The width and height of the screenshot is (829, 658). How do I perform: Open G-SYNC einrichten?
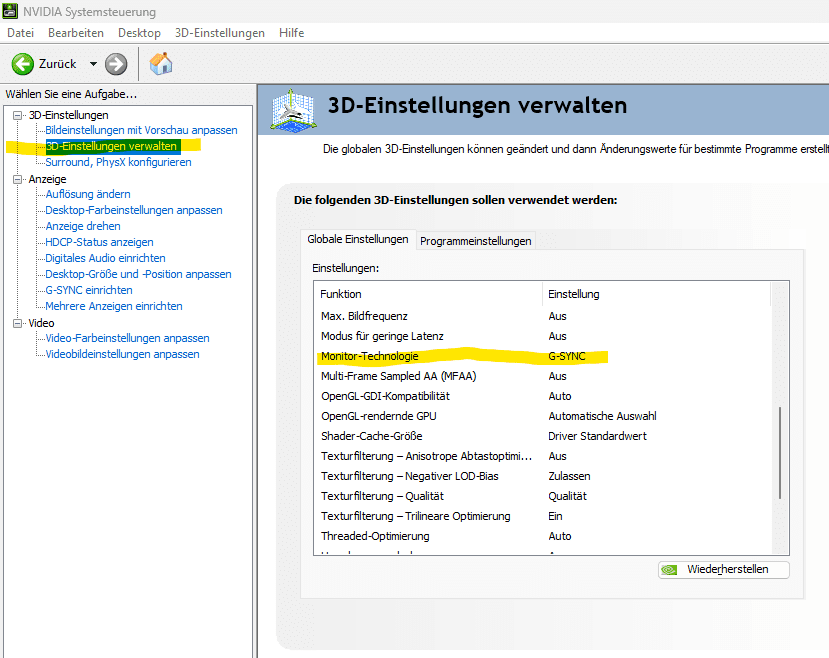point(89,290)
